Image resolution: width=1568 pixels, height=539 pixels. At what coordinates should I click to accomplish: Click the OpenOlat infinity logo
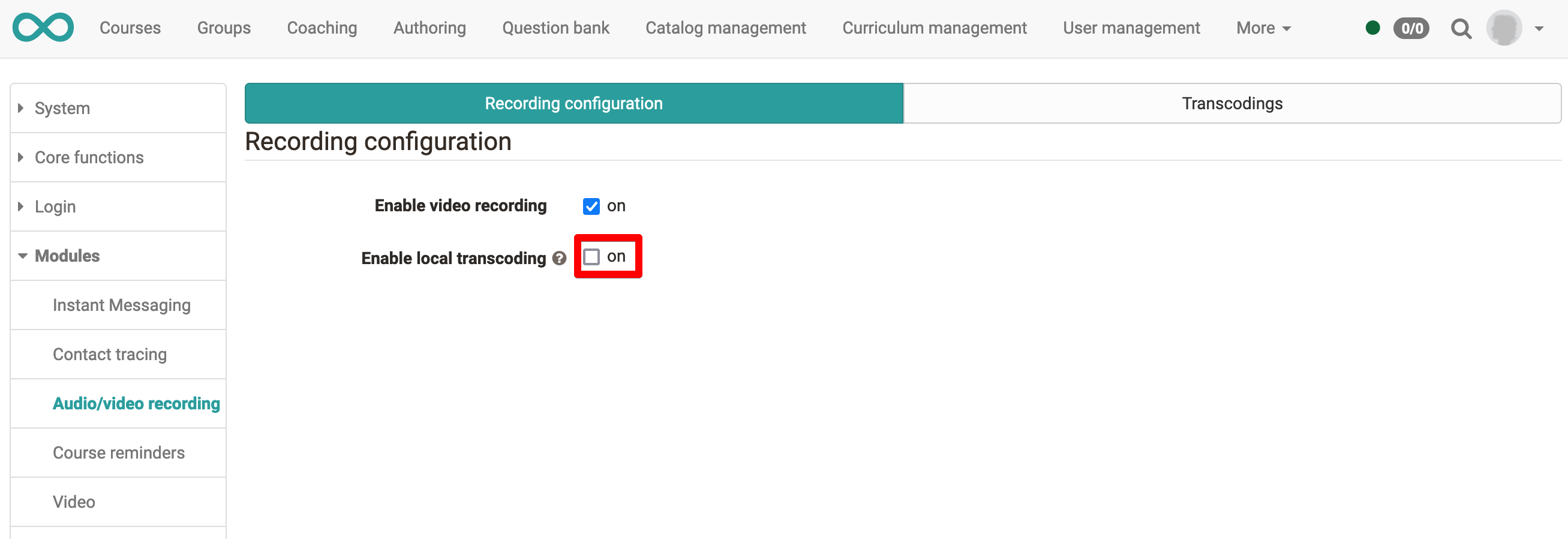point(43,28)
